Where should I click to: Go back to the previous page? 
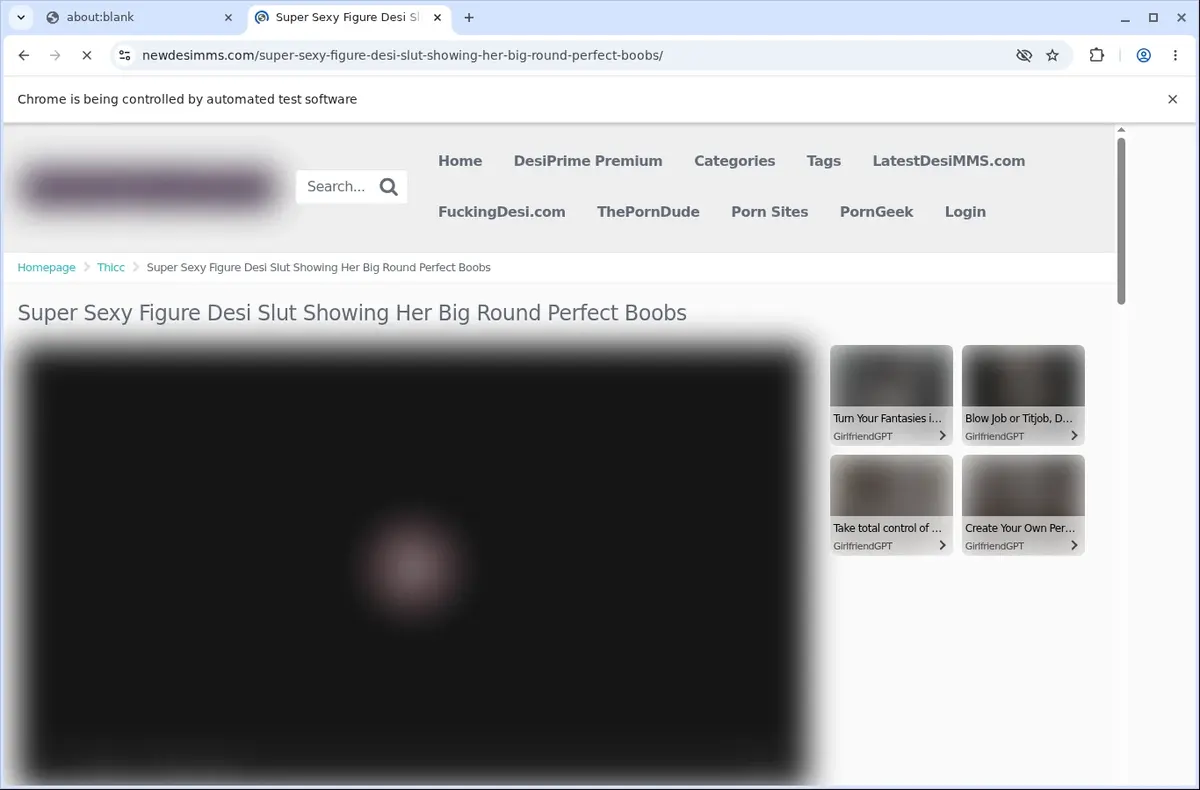[24, 55]
